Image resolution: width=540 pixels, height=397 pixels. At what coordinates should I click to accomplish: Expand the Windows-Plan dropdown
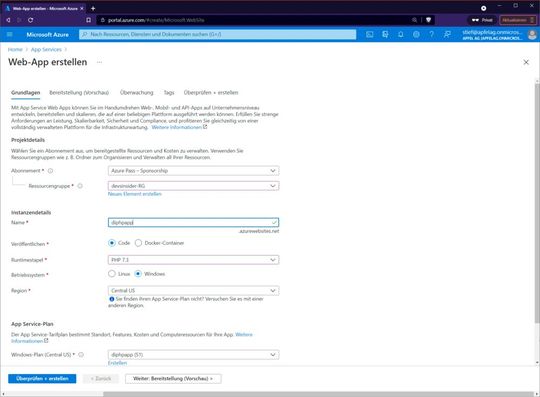[x=193, y=355]
